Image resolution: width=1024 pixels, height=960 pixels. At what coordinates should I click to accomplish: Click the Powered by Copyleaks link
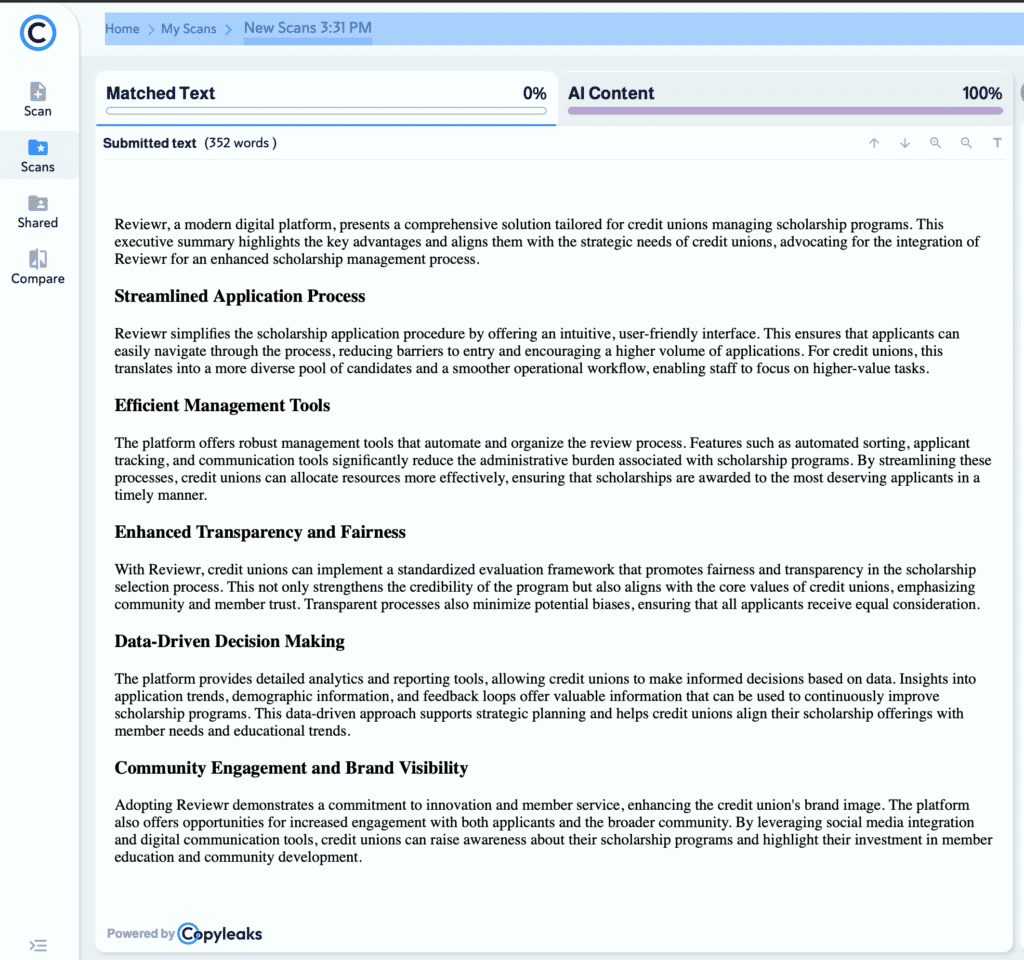coord(185,933)
